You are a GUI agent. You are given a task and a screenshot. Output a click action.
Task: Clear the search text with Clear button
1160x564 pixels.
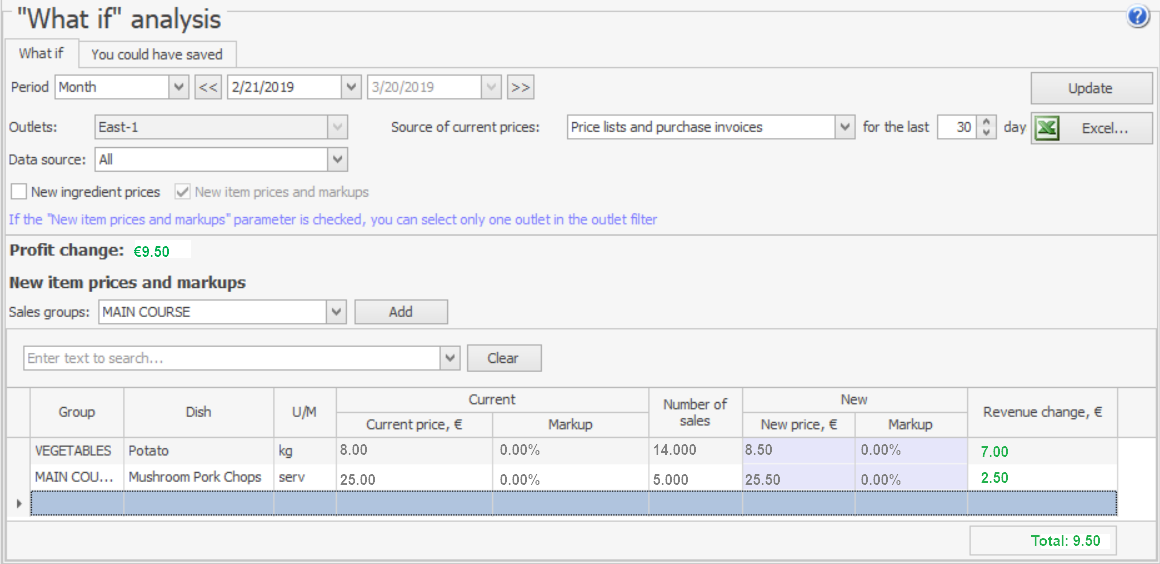(503, 358)
